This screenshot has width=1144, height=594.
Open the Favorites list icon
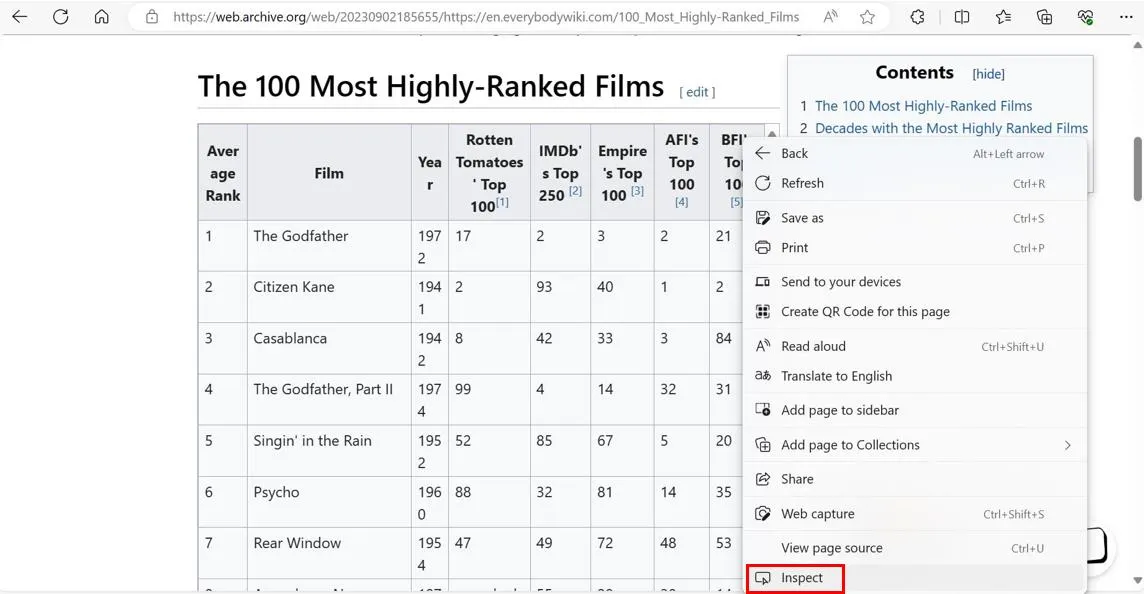[1003, 17]
